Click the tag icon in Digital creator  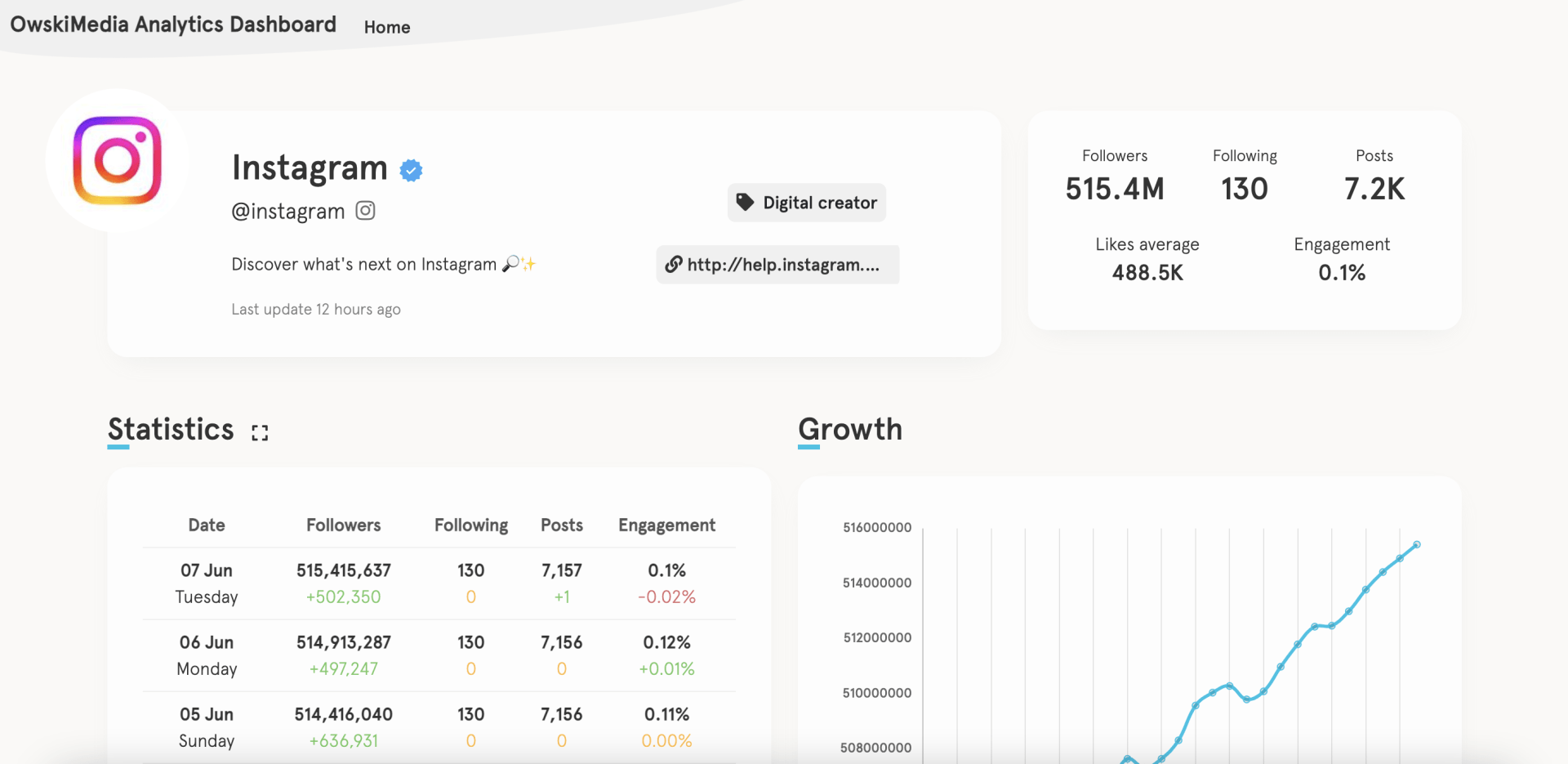(745, 202)
